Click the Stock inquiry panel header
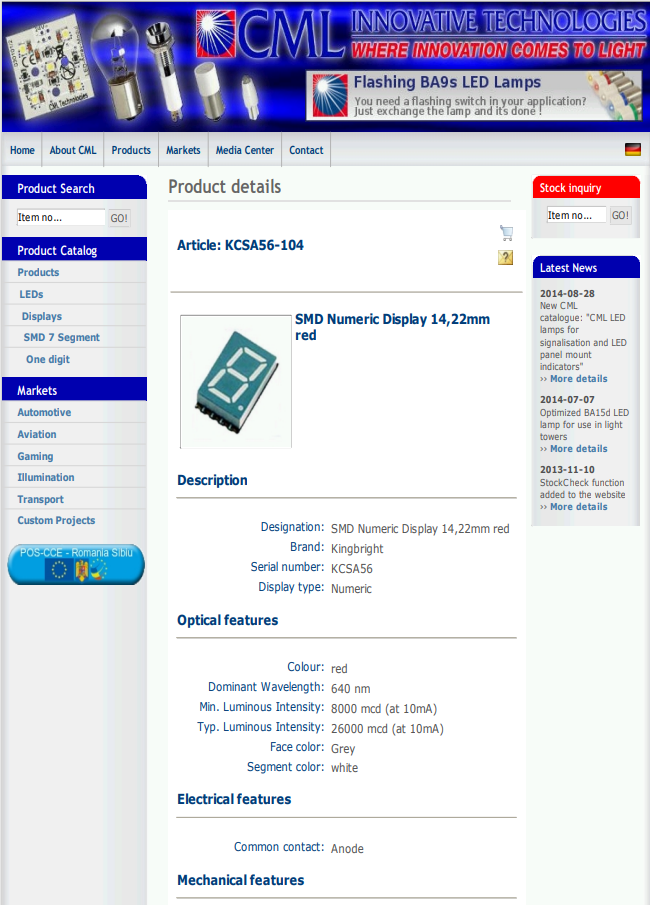 tap(586, 187)
